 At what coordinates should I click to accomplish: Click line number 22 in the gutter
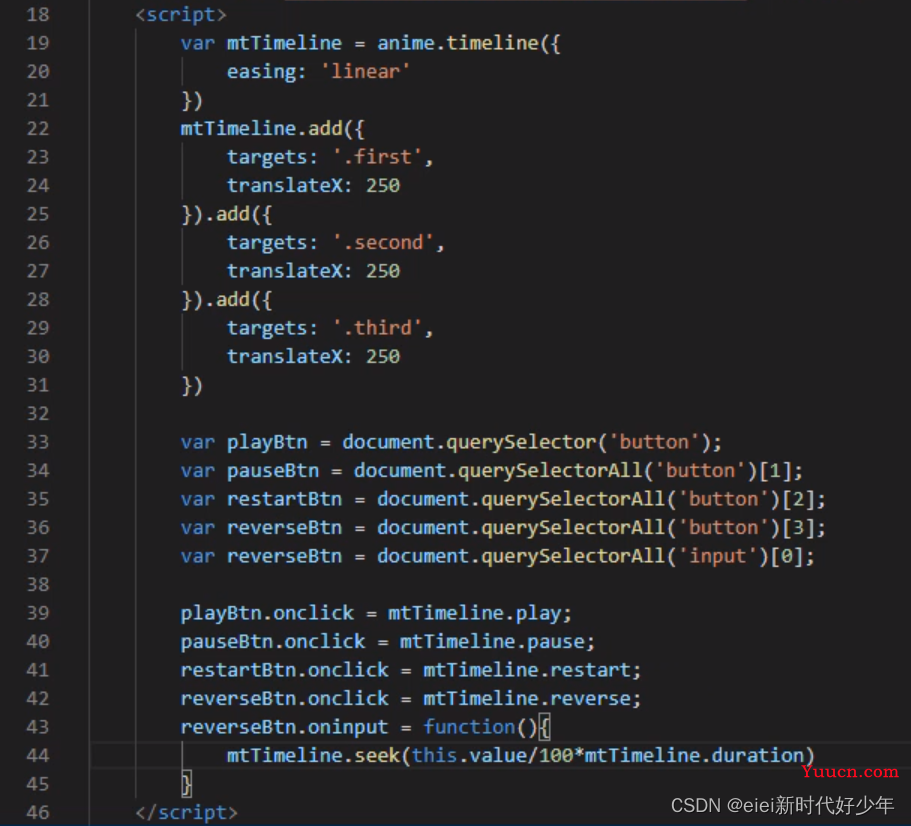coord(38,128)
